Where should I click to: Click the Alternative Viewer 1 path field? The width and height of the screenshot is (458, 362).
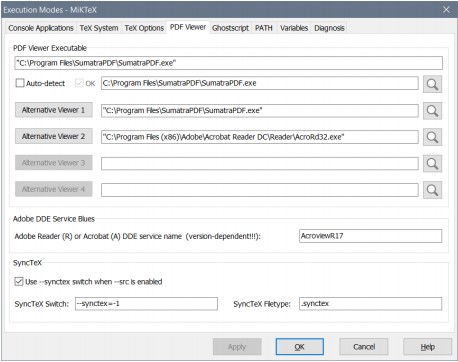[260, 111]
